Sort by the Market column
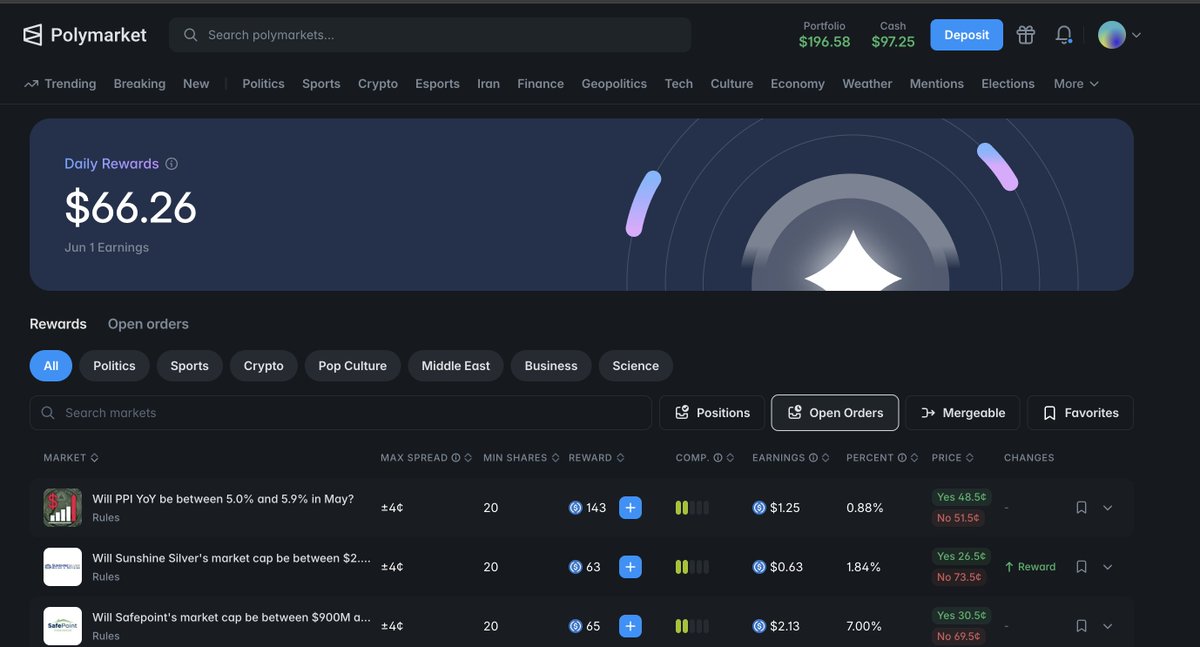This screenshot has height=647, width=1200. tap(71, 458)
